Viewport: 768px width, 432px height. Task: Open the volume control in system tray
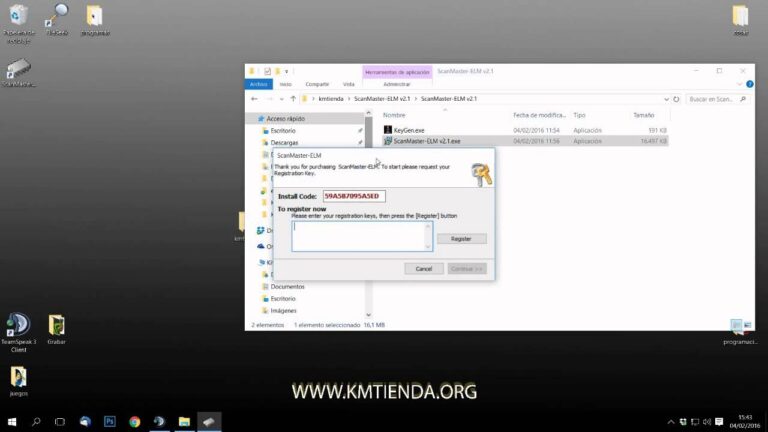pos(707,422)
